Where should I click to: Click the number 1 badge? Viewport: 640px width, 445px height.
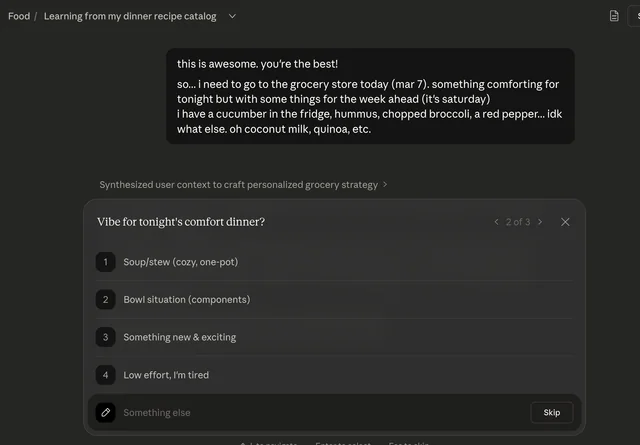click(x=105, y=262)
